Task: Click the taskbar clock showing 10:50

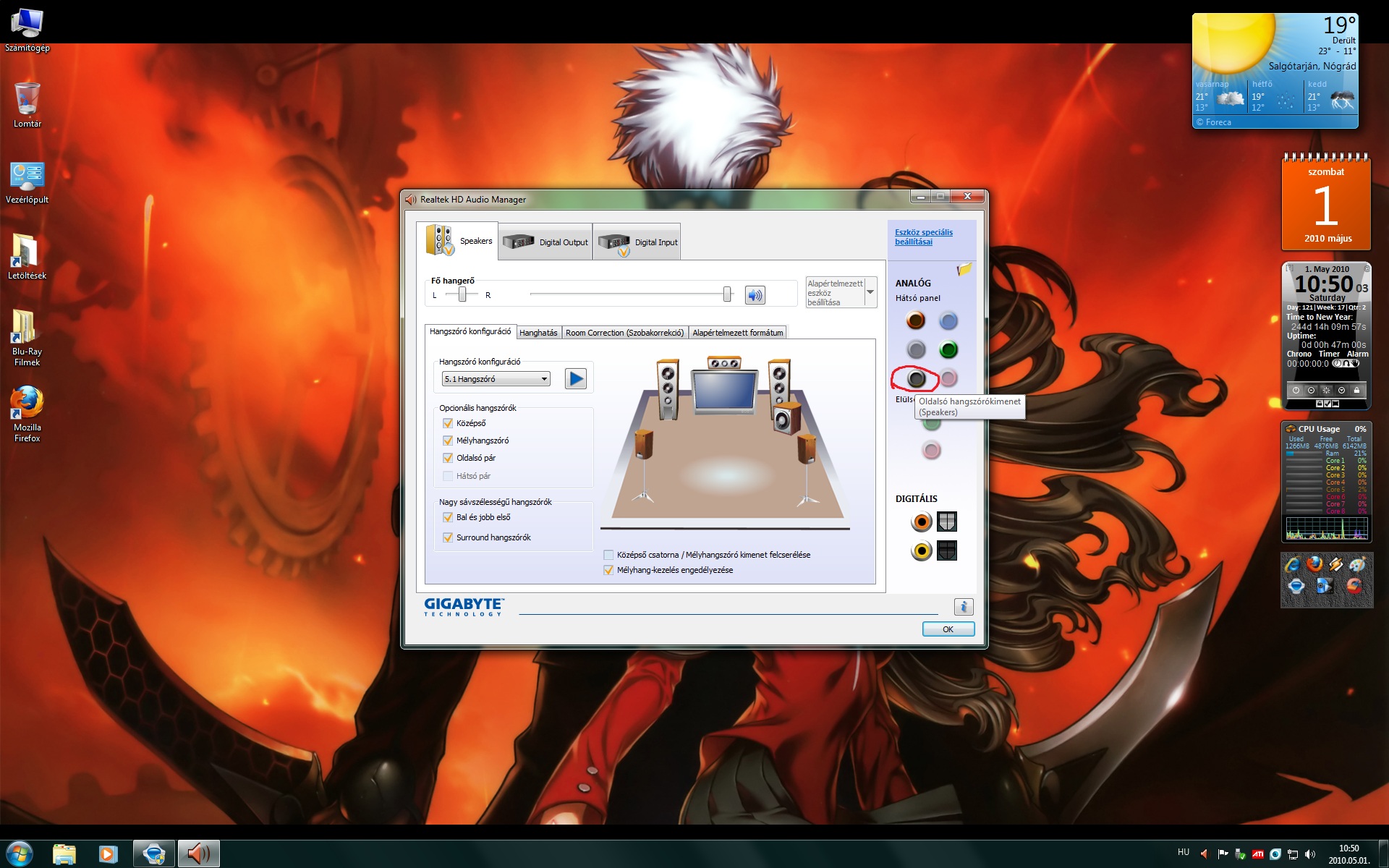Action: [x=1348, y=854]
